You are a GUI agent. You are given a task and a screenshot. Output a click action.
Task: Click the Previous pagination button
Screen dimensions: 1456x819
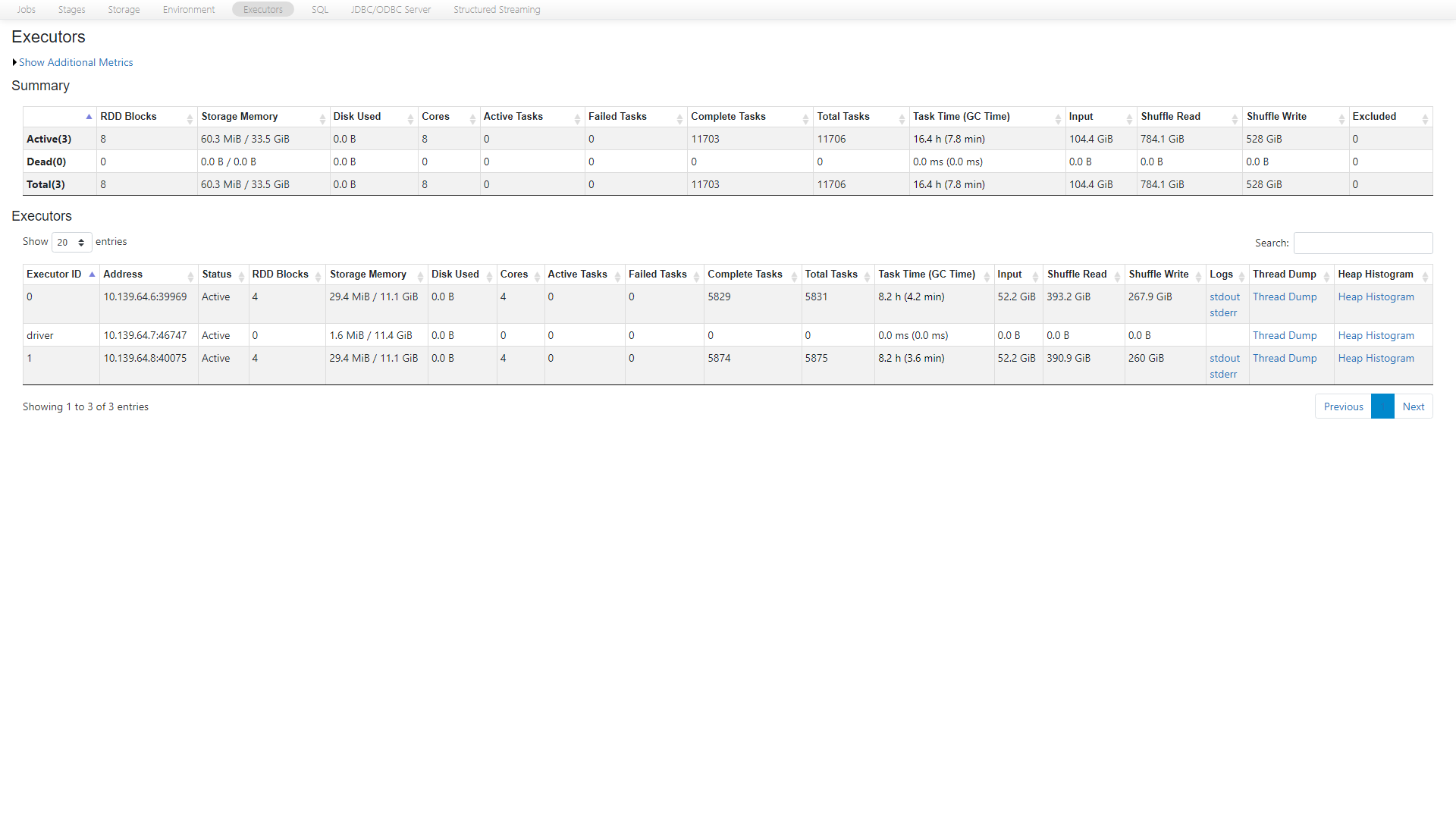(x=1343, y=406)
